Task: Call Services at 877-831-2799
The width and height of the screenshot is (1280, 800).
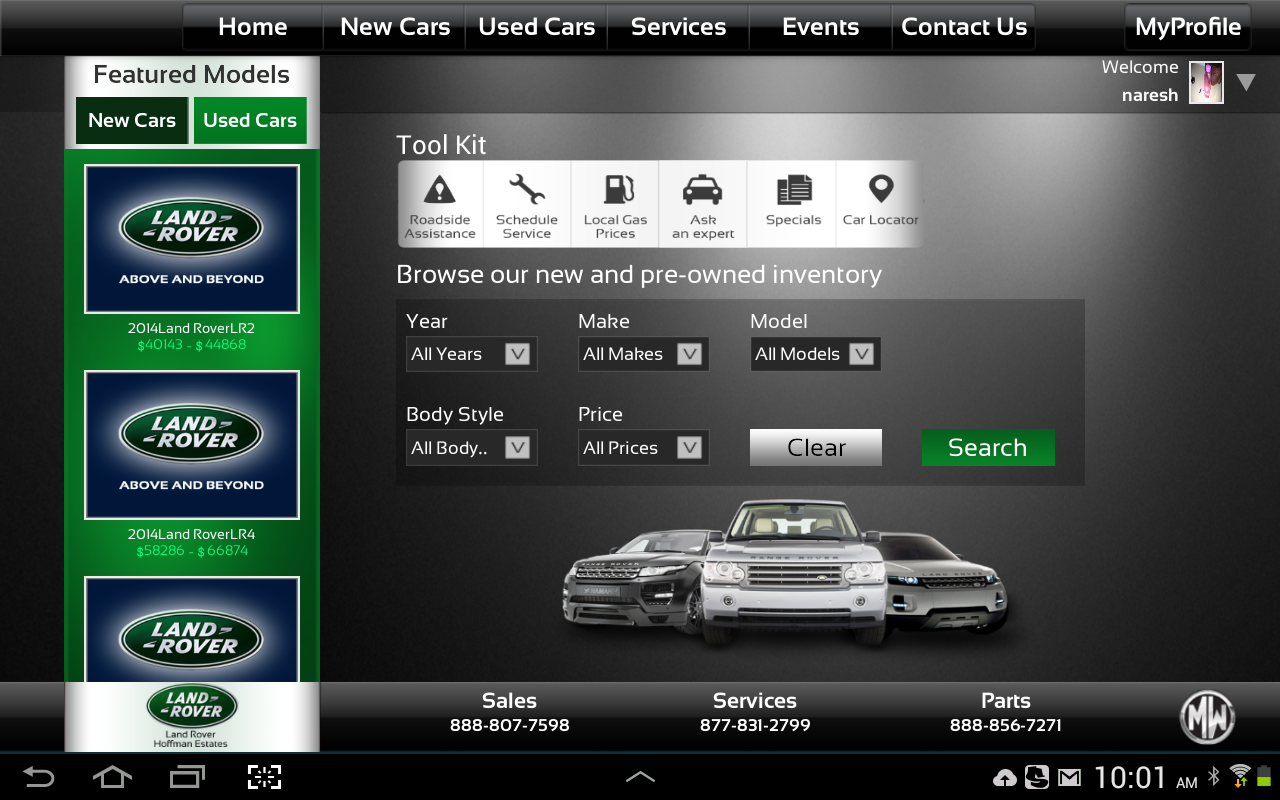Action: pos(755,713)
